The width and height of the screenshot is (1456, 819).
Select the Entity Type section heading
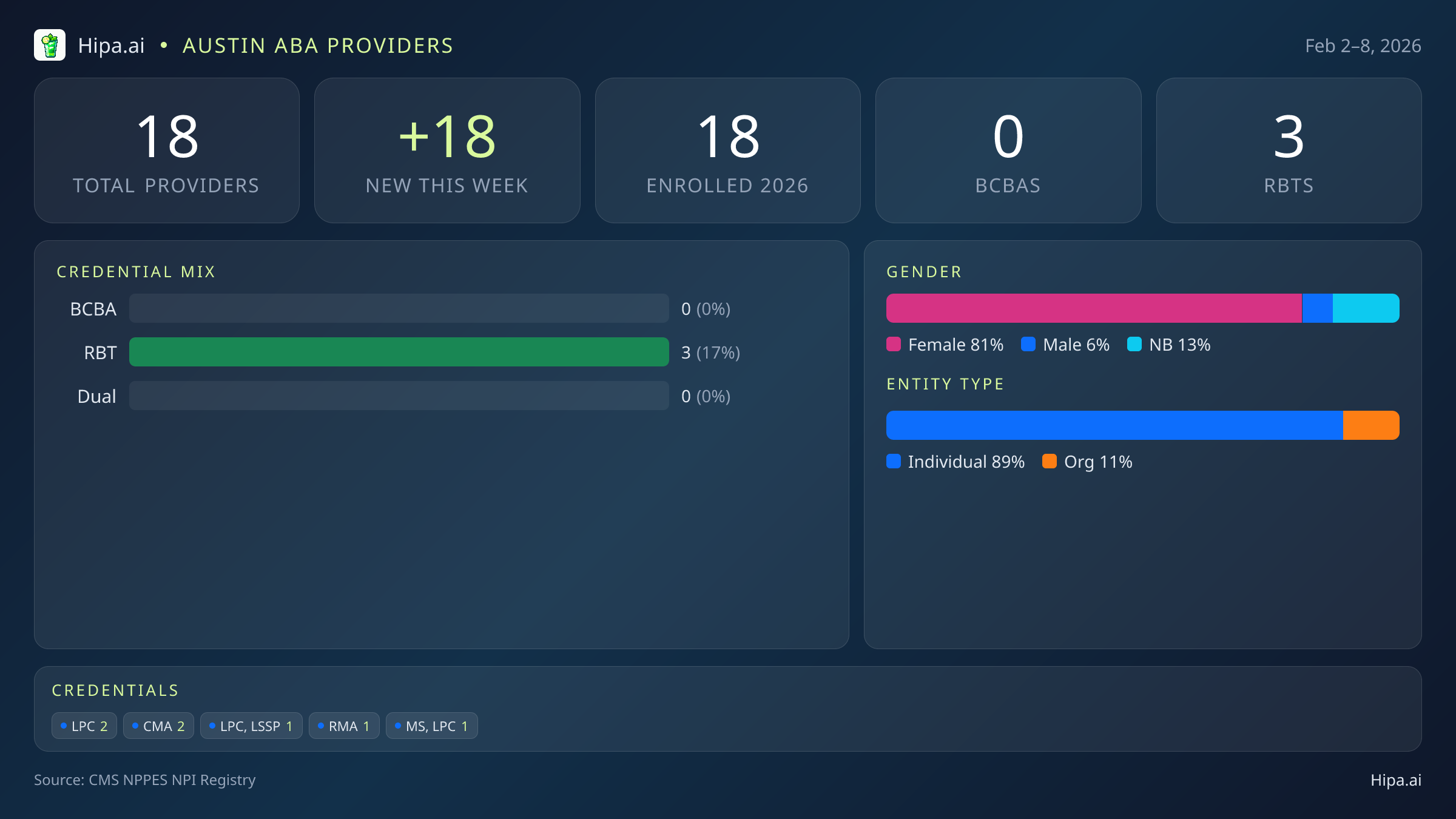point(945,383)
